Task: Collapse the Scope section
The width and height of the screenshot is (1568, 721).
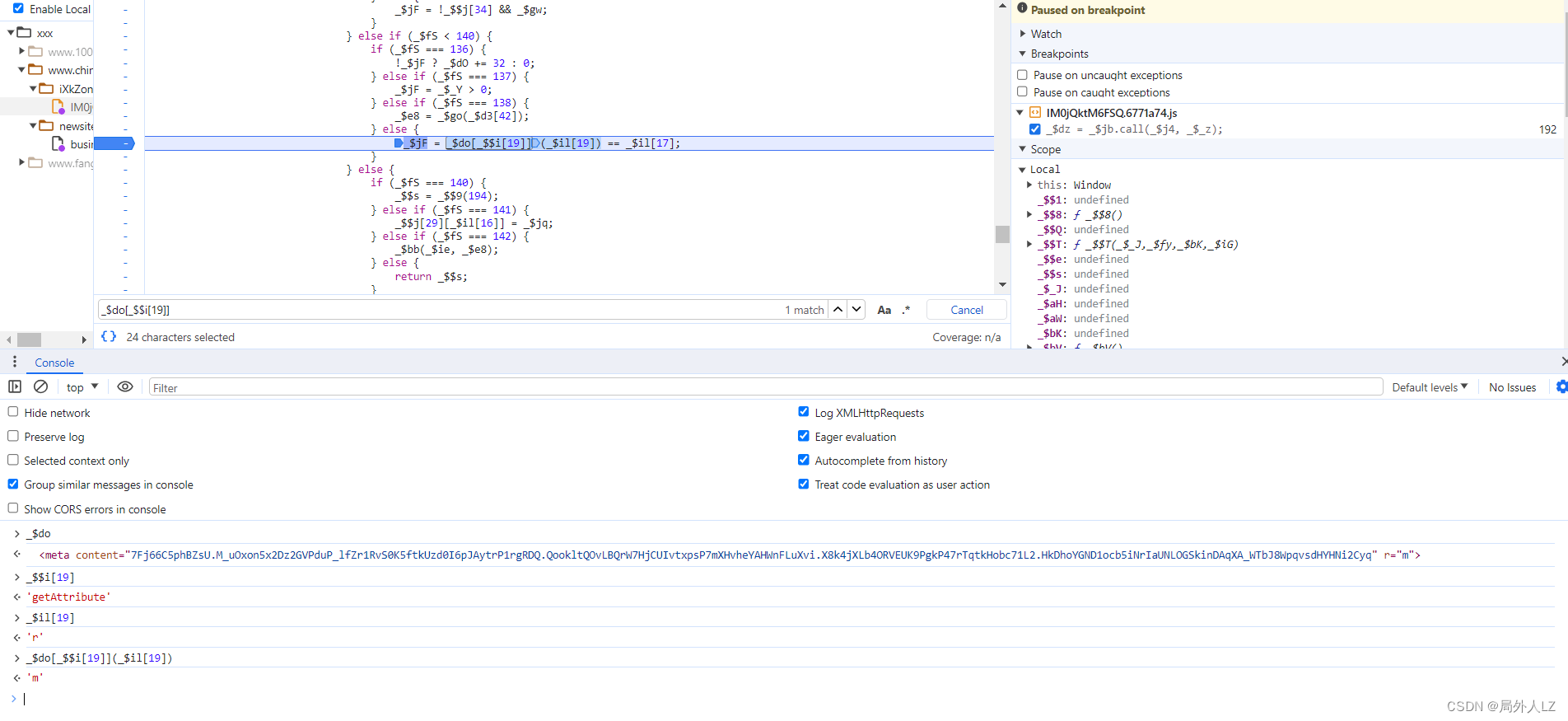Action: 1023,149
